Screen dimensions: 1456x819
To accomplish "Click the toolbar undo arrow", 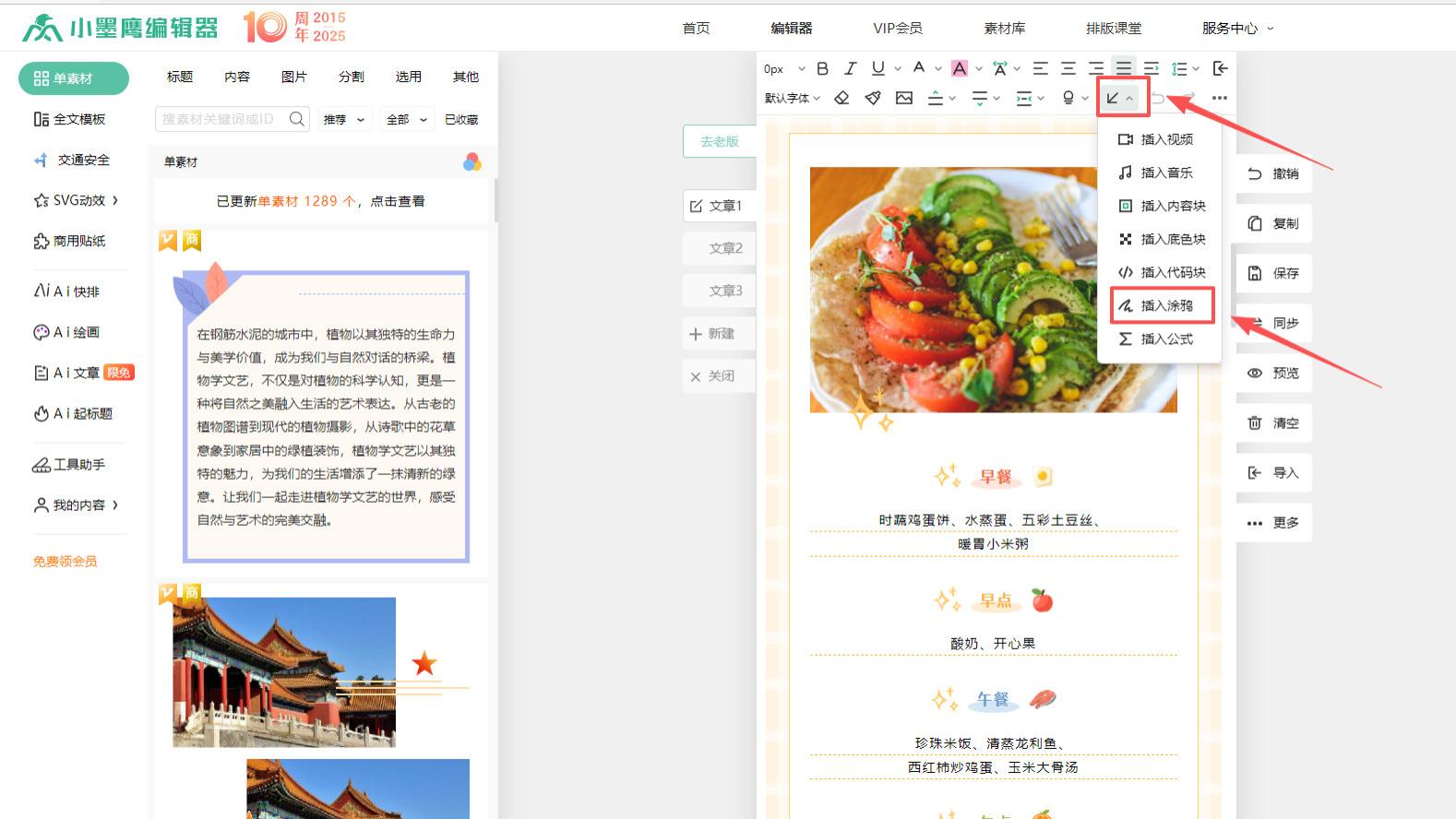I will tap(1157, 98).
